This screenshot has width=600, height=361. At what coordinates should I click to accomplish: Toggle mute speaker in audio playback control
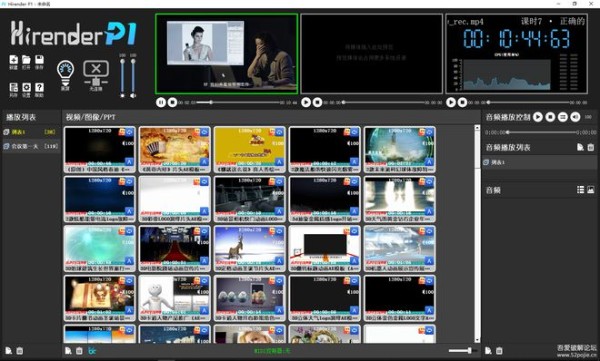(x=575, y=117)
